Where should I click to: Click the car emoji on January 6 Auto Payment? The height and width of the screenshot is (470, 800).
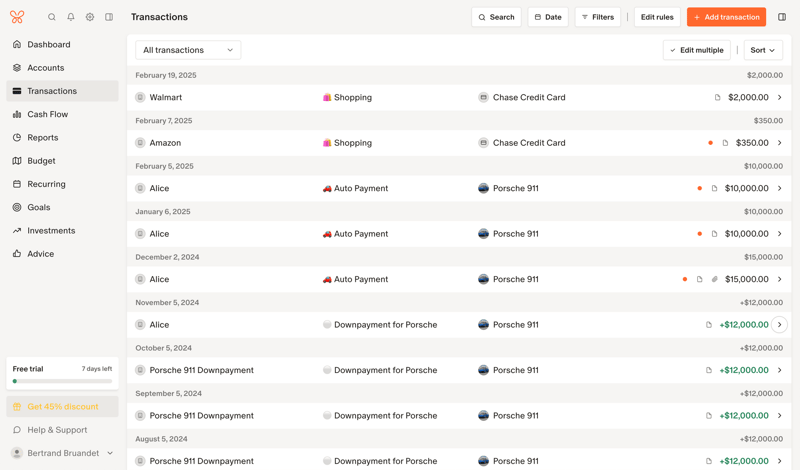327,234
